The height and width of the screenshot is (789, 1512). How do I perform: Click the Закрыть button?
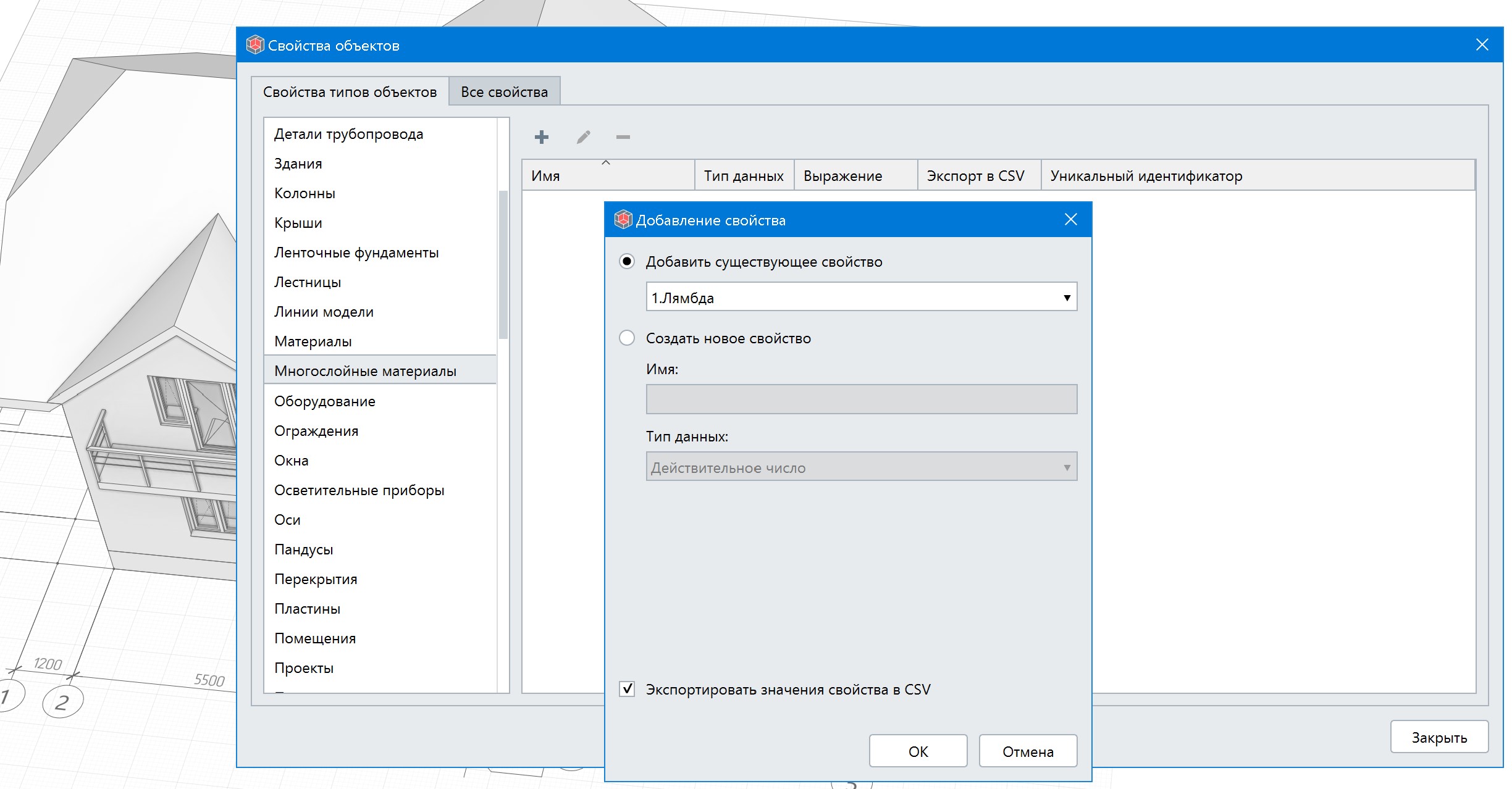click(x=1439, y=737)
